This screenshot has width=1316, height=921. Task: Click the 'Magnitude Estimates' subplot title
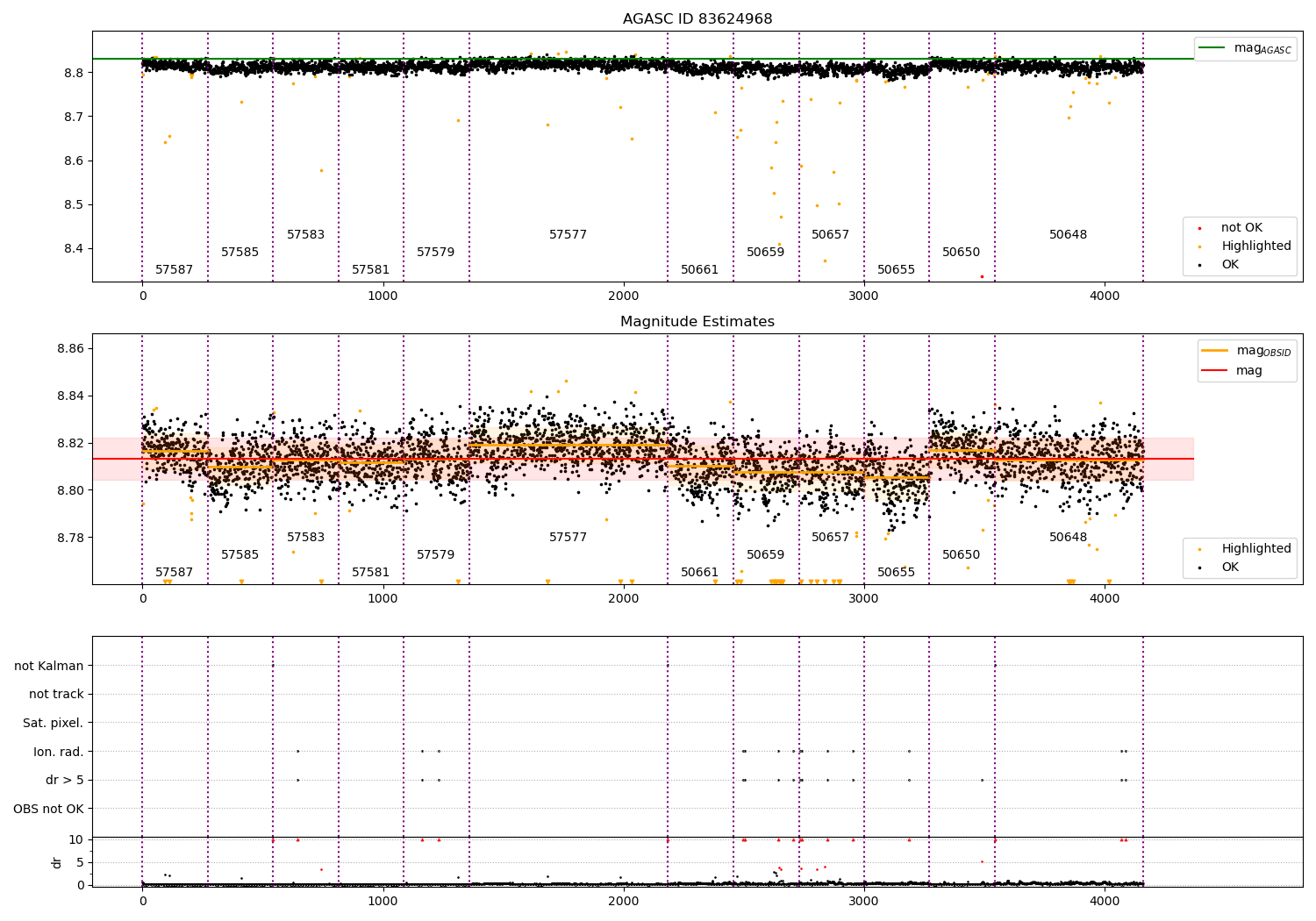697,322
